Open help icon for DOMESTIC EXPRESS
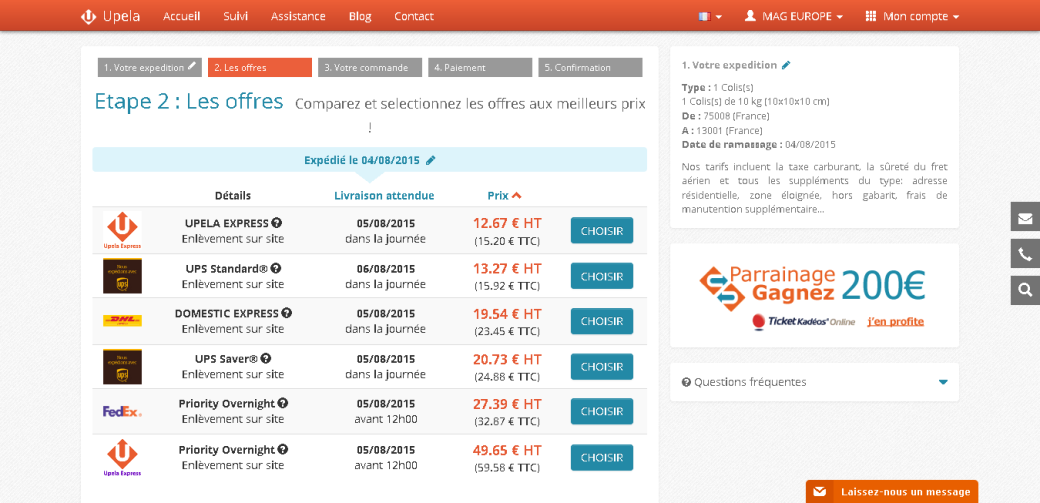 click(287, 313)
